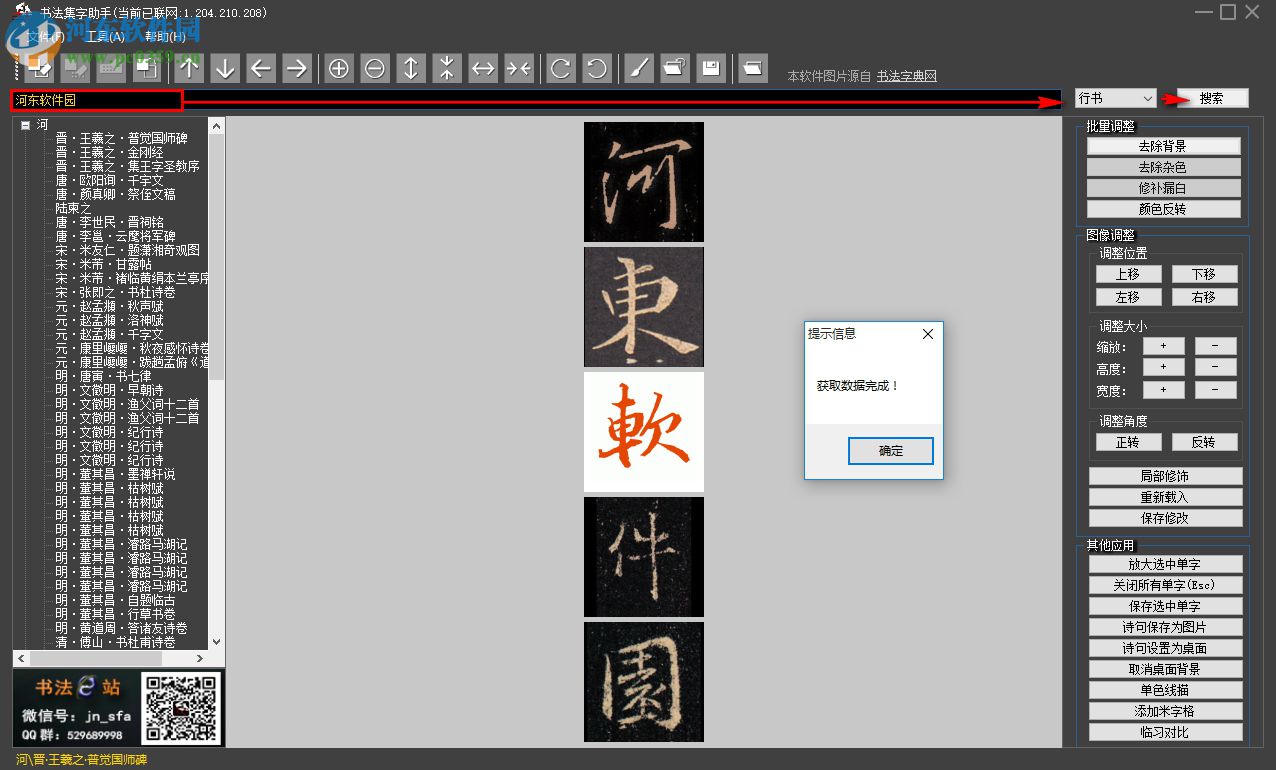Click the 颜色反转 color invert button
This screenshot has height=770, width=1276.
pos(1165,208)
